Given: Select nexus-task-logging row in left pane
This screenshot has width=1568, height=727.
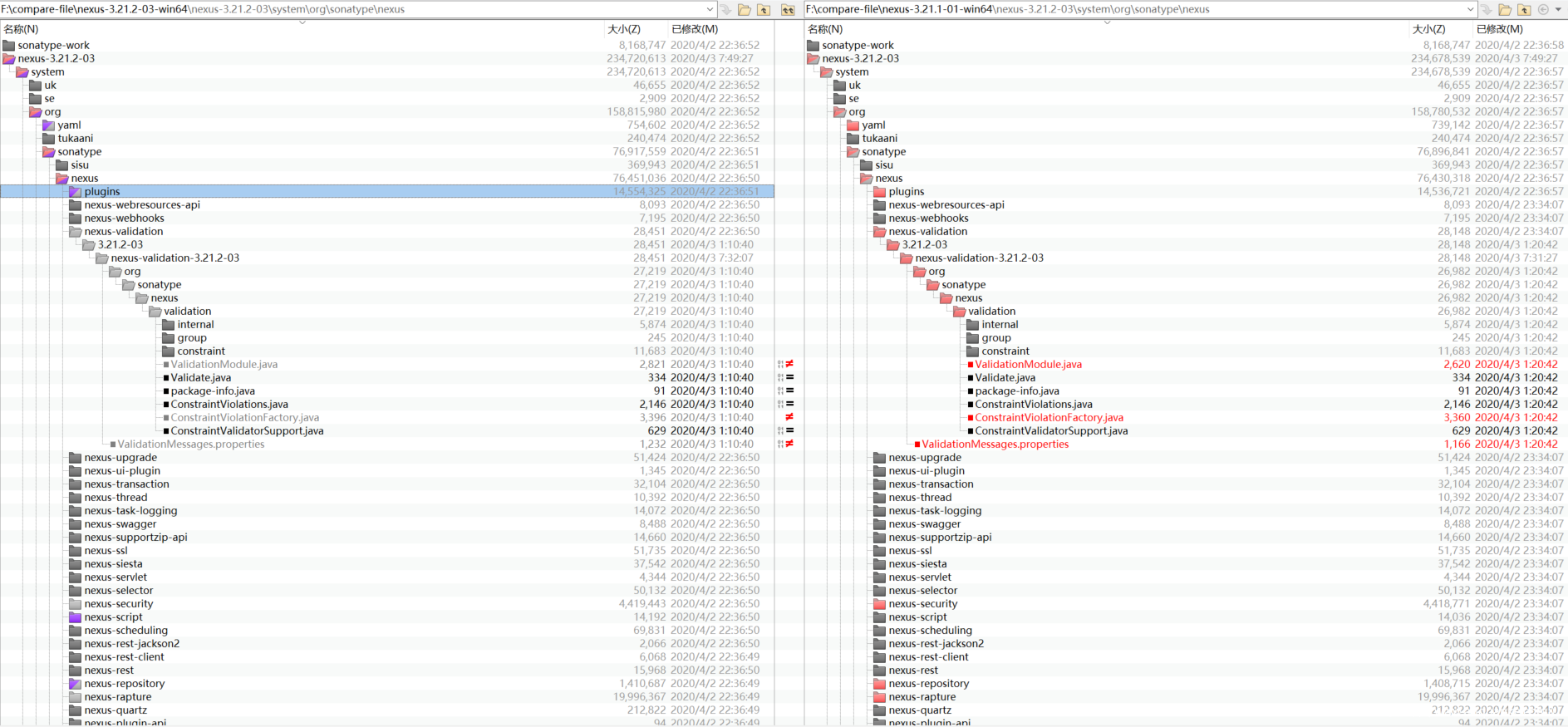Looking at the screenshot, I should (387, 511).
